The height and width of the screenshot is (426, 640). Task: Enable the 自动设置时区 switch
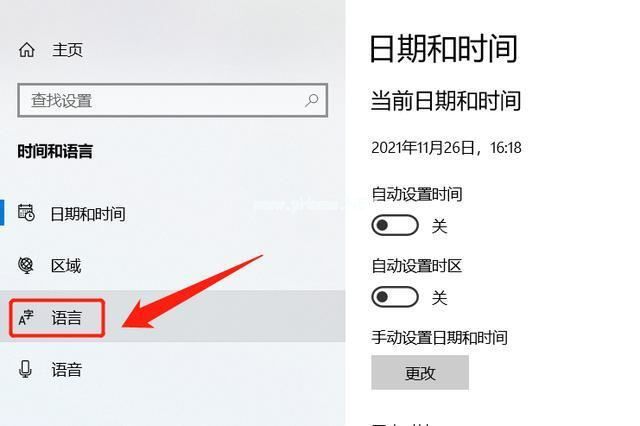(395, 297)
